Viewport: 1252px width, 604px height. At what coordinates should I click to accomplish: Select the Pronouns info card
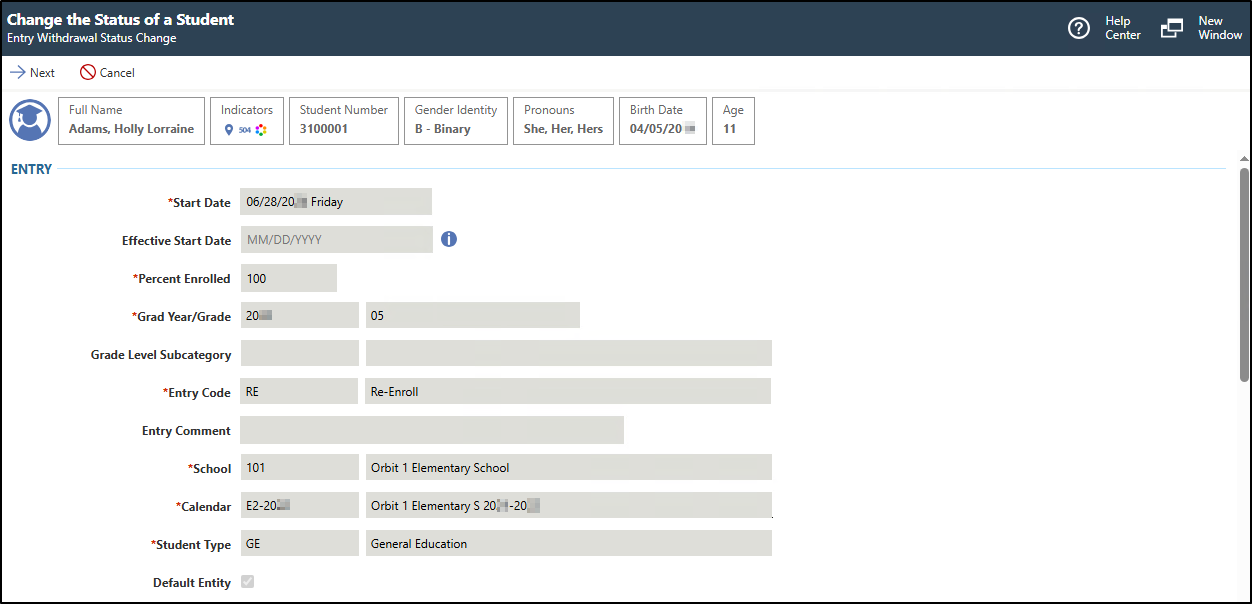[563, 120]
